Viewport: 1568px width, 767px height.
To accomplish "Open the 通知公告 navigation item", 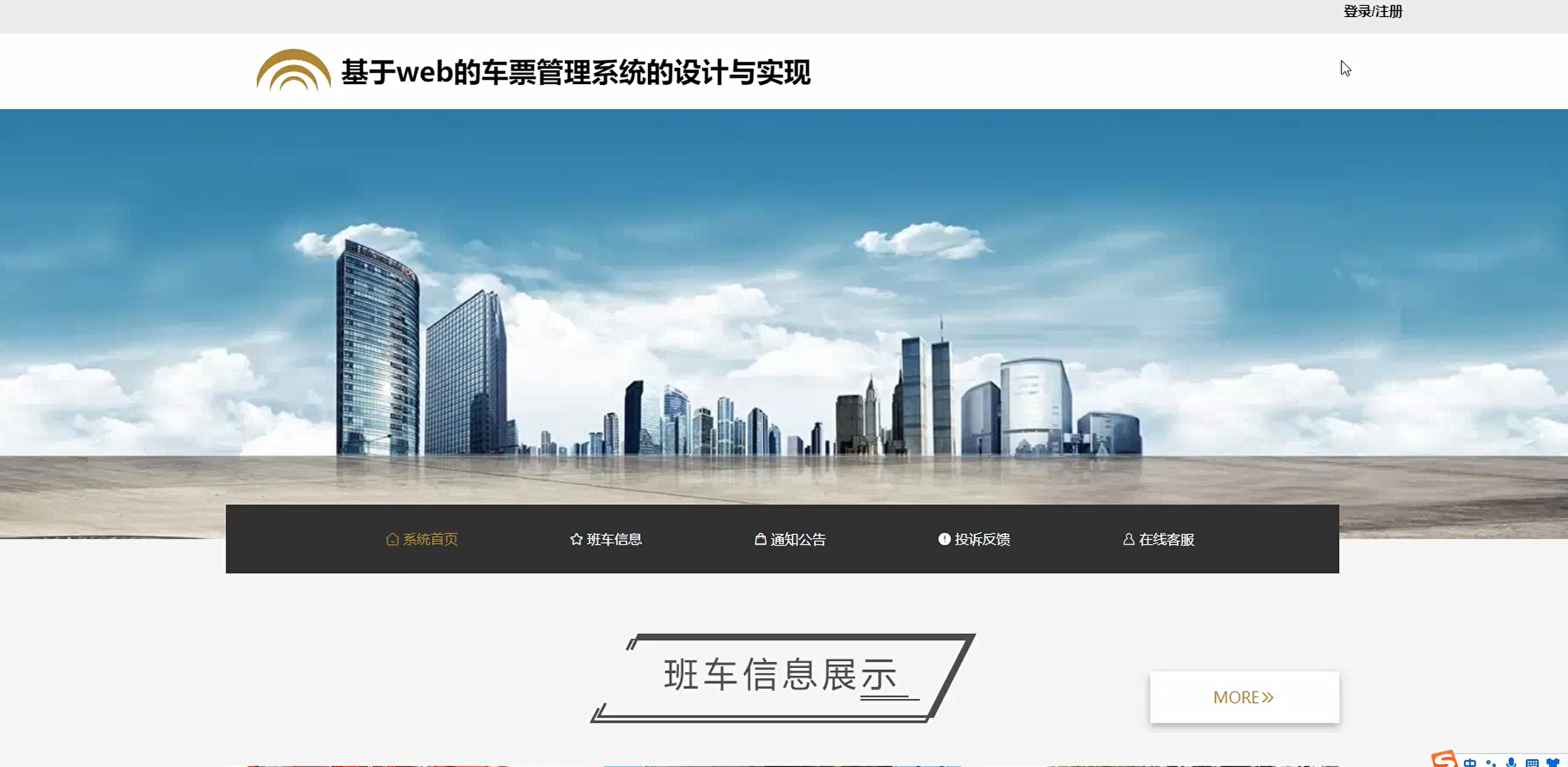I will point(790,539).
